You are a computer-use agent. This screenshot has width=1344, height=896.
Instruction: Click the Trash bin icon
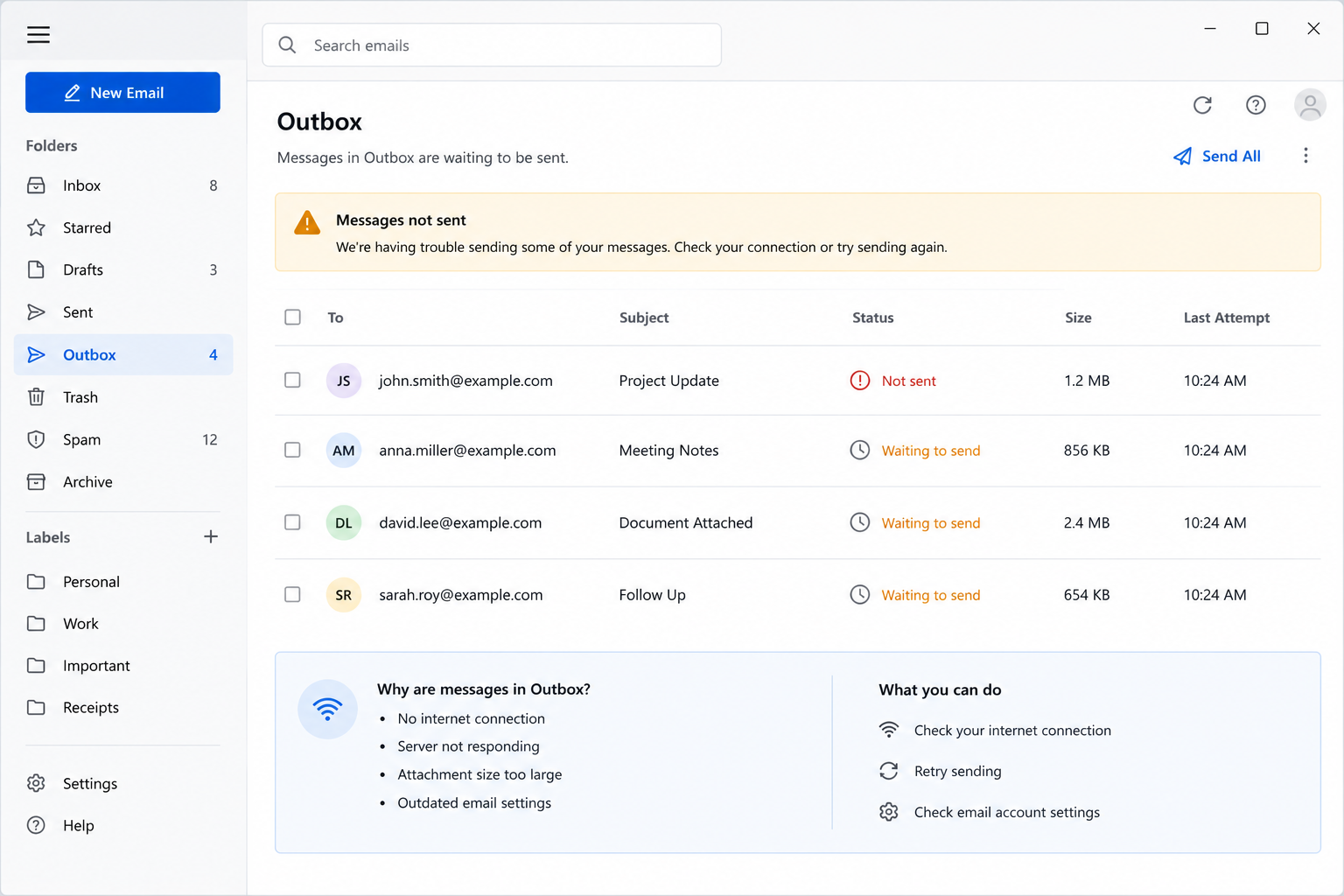36,397
